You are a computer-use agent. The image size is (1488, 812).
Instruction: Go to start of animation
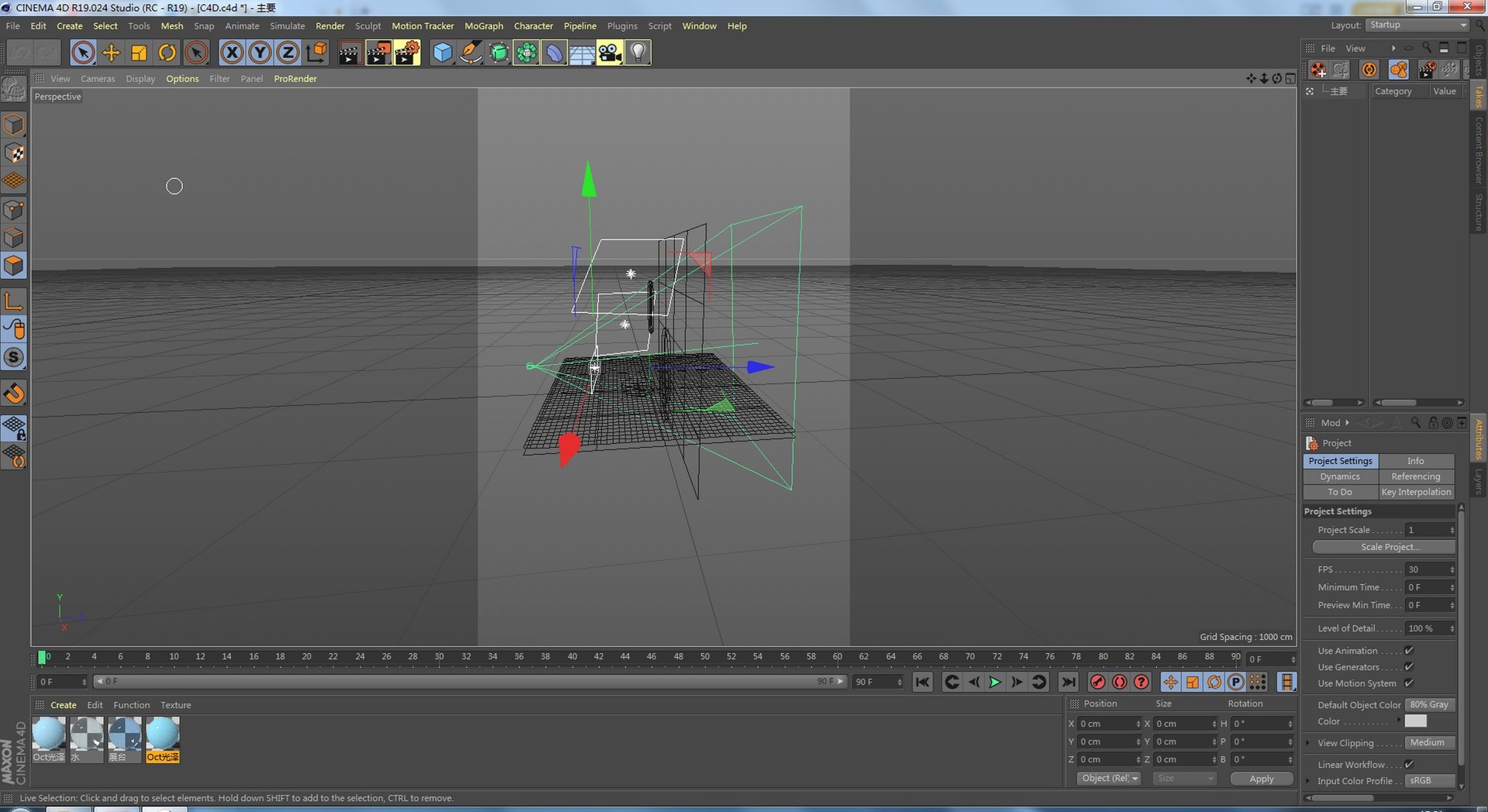(922, 682)
